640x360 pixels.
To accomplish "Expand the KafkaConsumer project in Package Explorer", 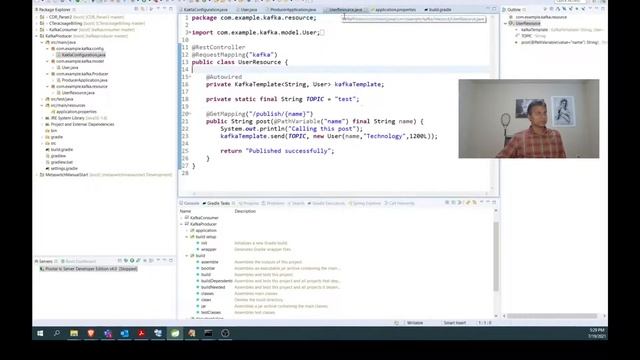I will pyautogui.click(x=37, y=30).
